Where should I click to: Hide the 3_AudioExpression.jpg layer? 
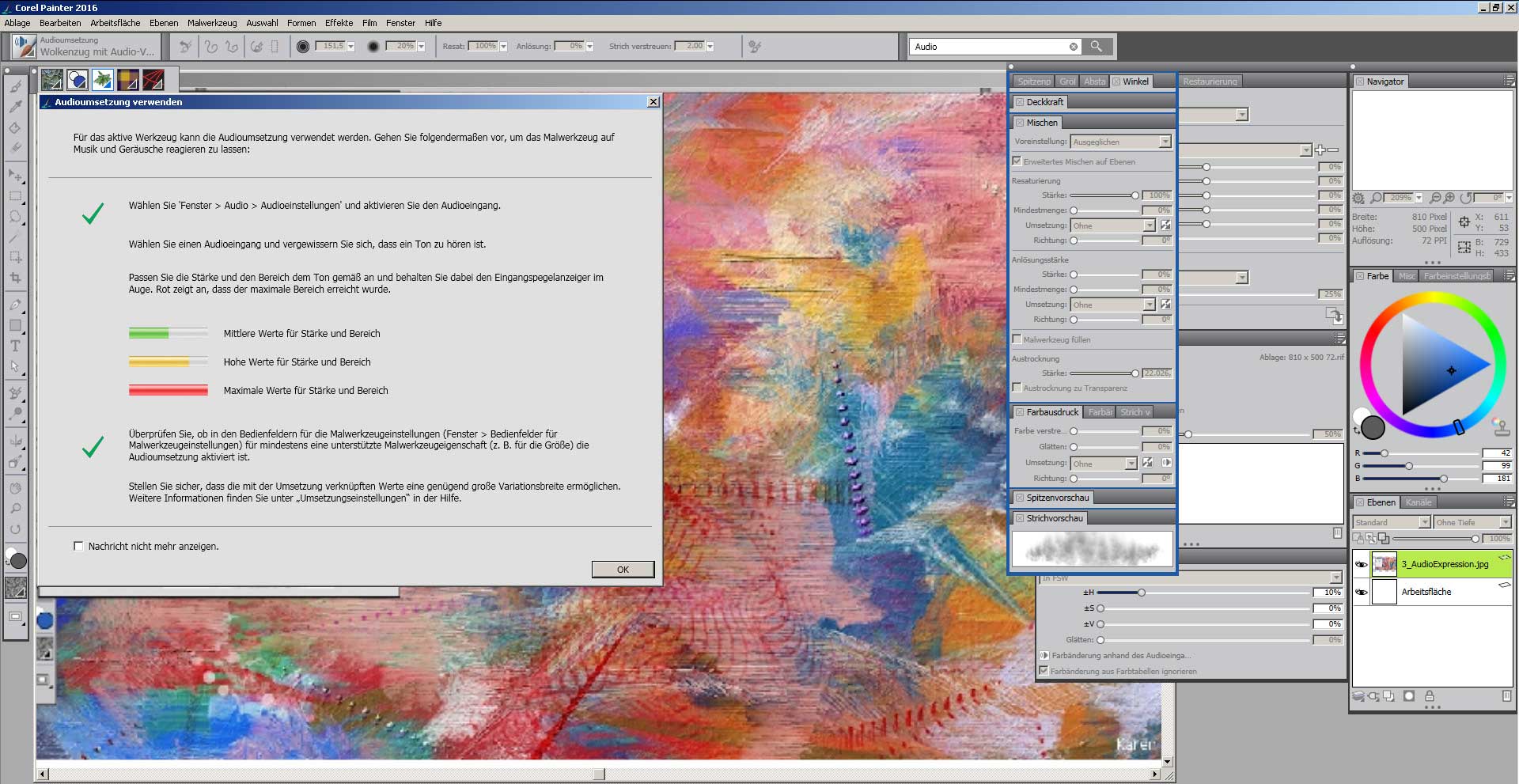pos(1362,564)
